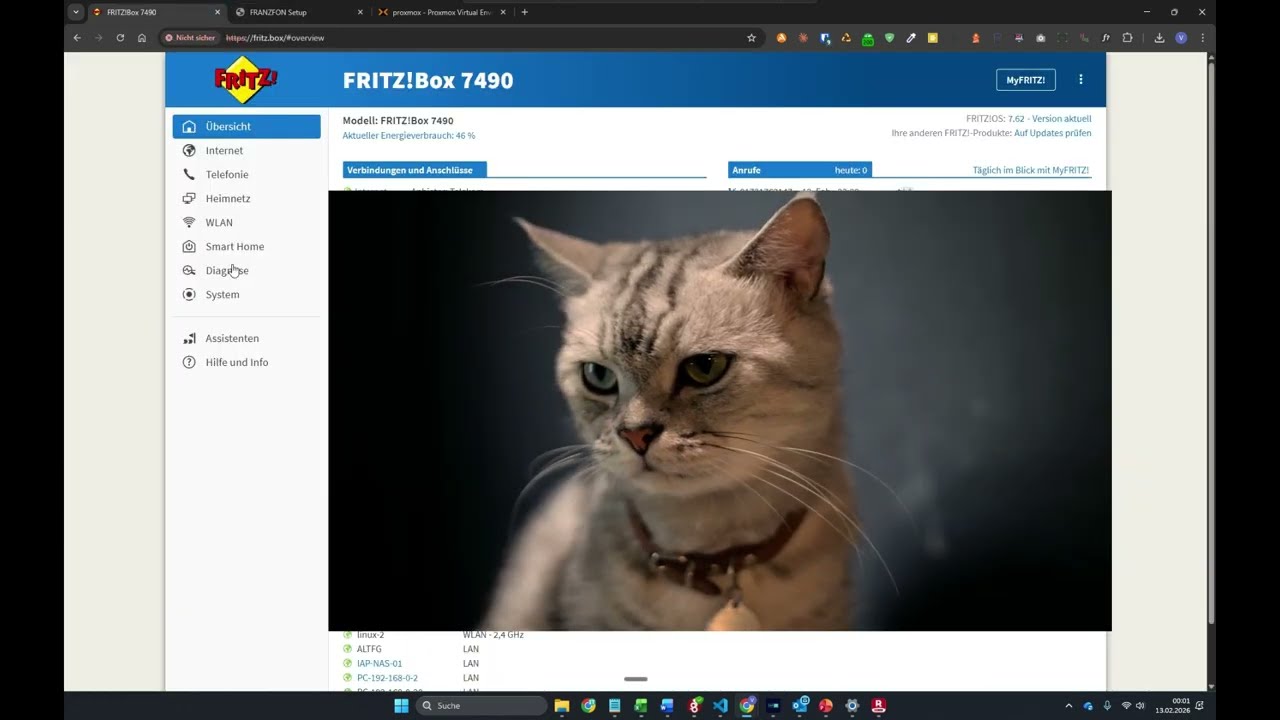Bookmark this page with the star icon
1280x720 pixels.
751,38
